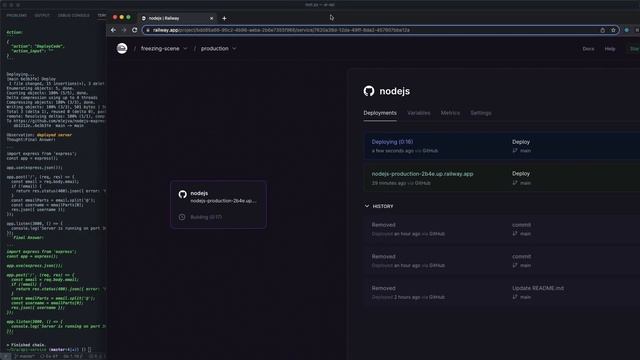Go back with browser back arrow

(x=113, y=30)
